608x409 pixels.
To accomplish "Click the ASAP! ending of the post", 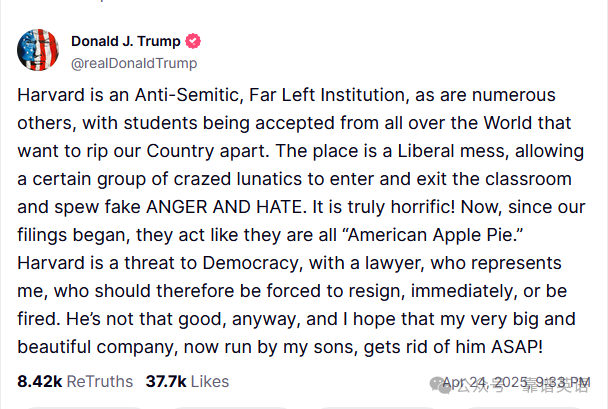I will click(517, 347).
